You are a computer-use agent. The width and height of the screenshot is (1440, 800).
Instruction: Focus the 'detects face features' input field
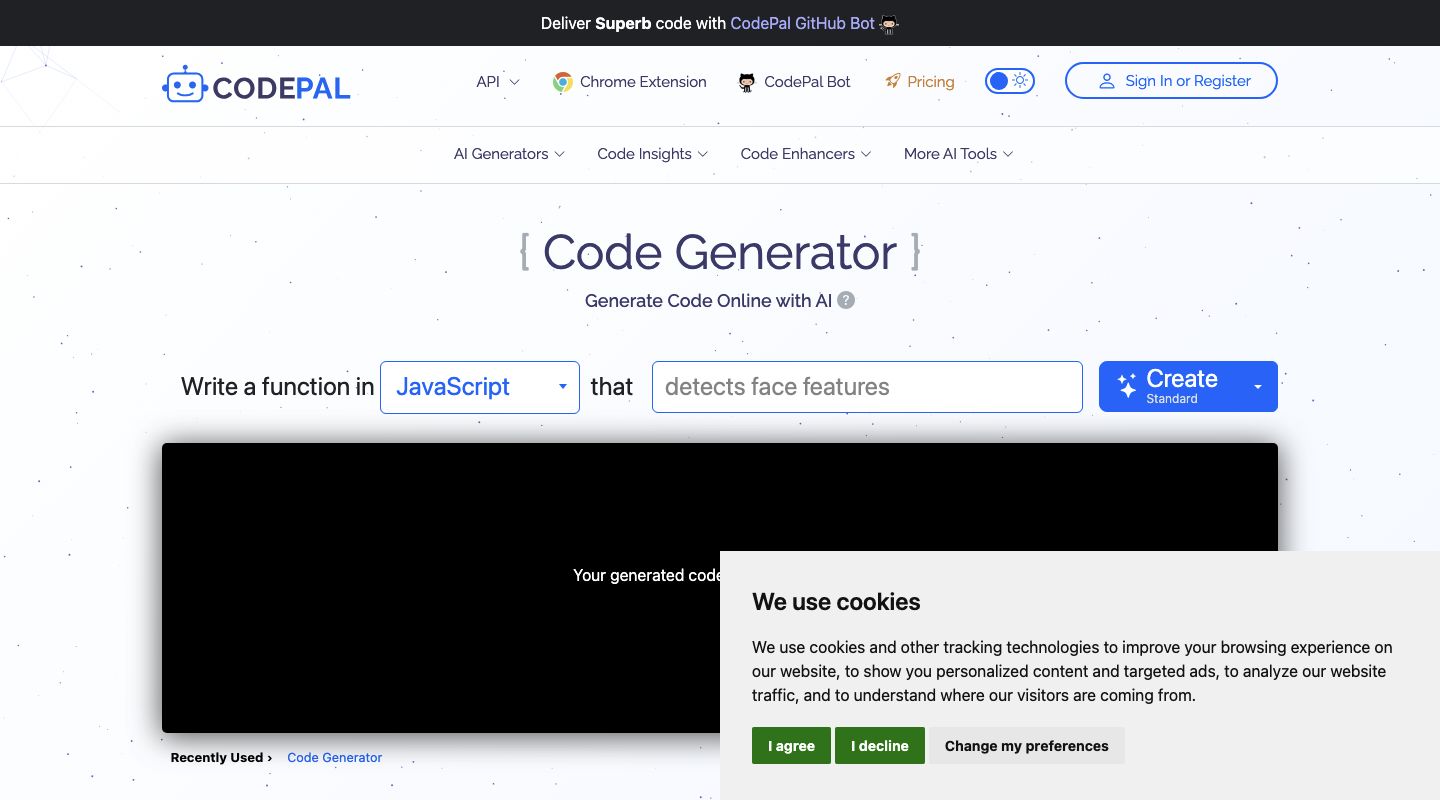click(867, 387)
